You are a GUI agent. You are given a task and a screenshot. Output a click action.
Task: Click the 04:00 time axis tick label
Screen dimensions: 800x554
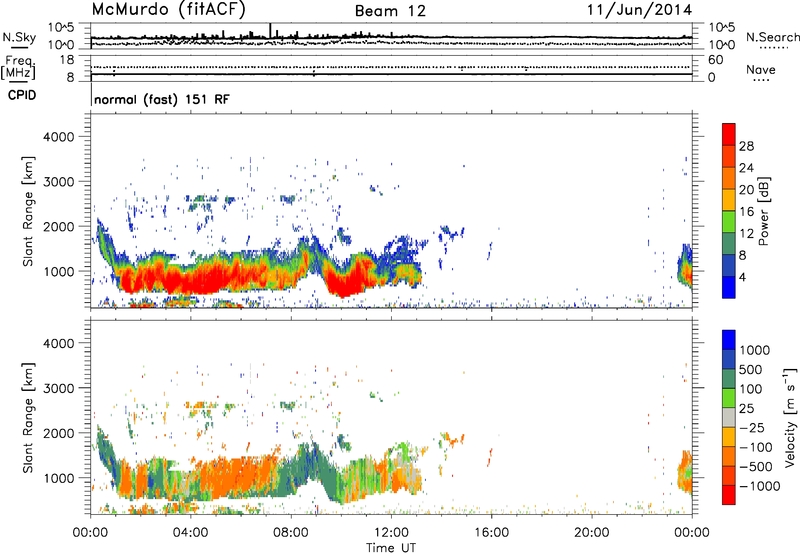tap(190, 533)
